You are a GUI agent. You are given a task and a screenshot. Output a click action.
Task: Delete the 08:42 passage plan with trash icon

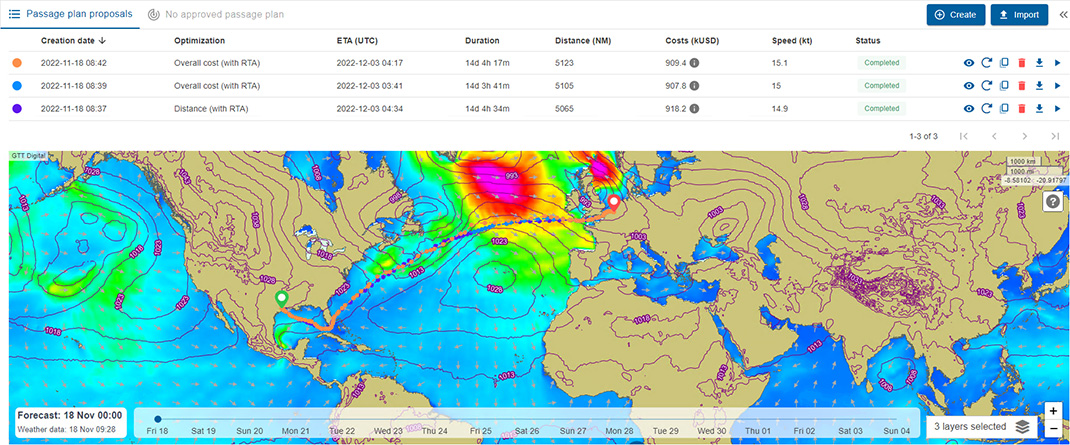(1021, 63)
